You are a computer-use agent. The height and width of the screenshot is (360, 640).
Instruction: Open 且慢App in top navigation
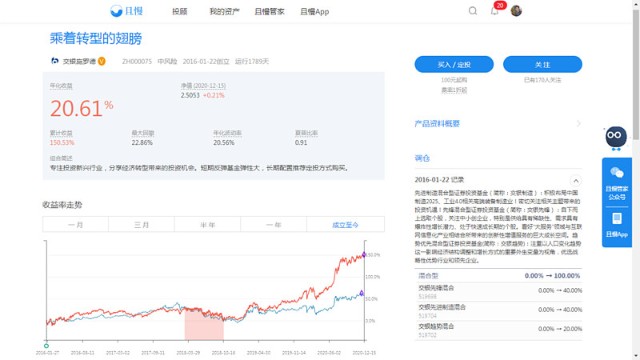tap(314, 11)
